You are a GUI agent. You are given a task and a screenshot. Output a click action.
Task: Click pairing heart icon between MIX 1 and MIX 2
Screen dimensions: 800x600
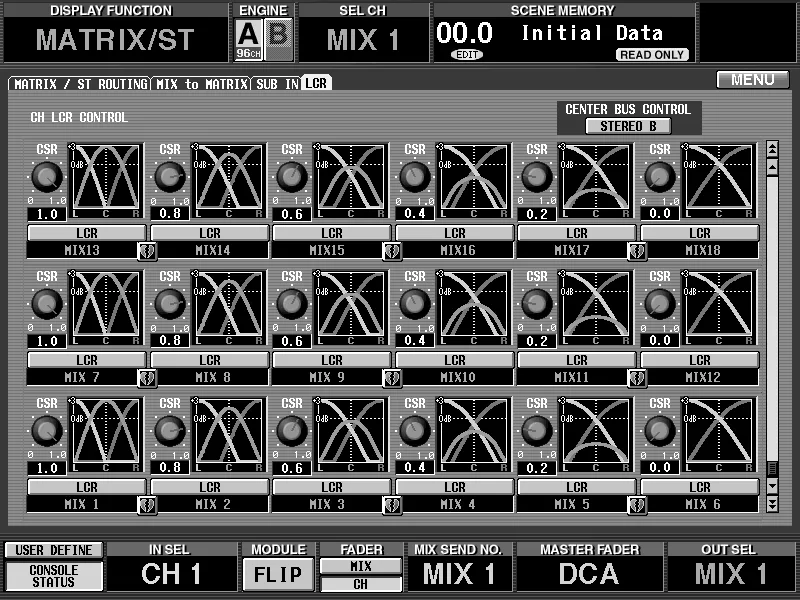tap(147, 505)
